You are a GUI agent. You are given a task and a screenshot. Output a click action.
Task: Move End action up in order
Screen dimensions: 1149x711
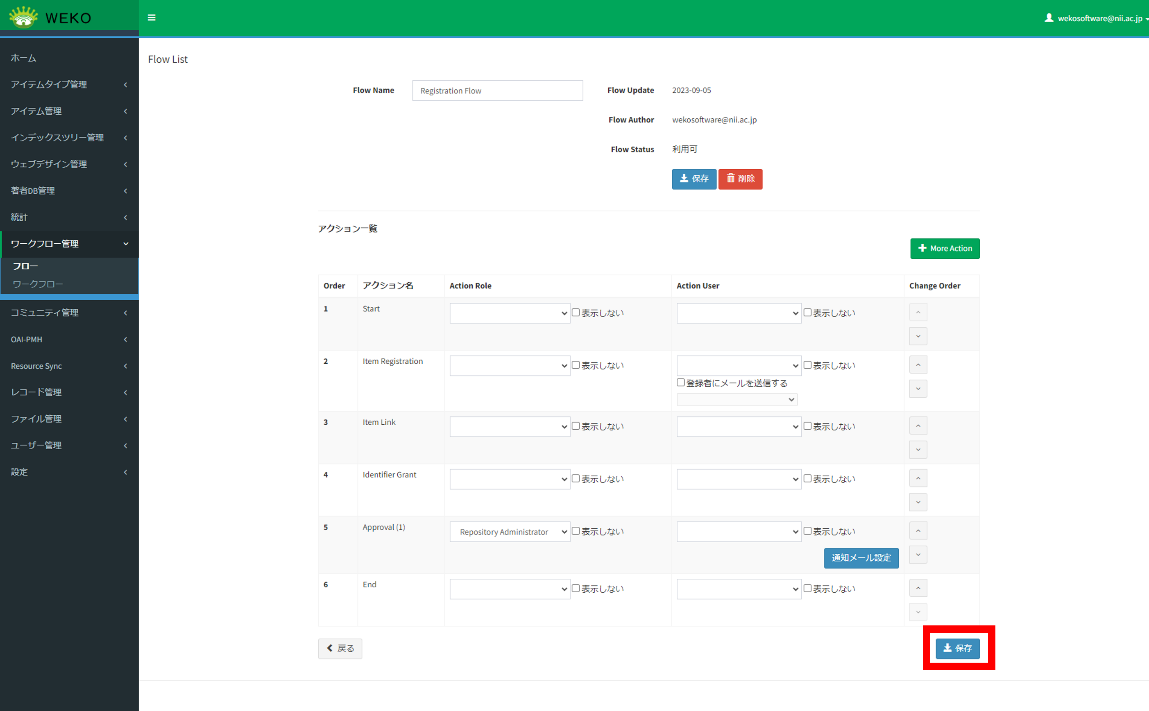(918, 588)
